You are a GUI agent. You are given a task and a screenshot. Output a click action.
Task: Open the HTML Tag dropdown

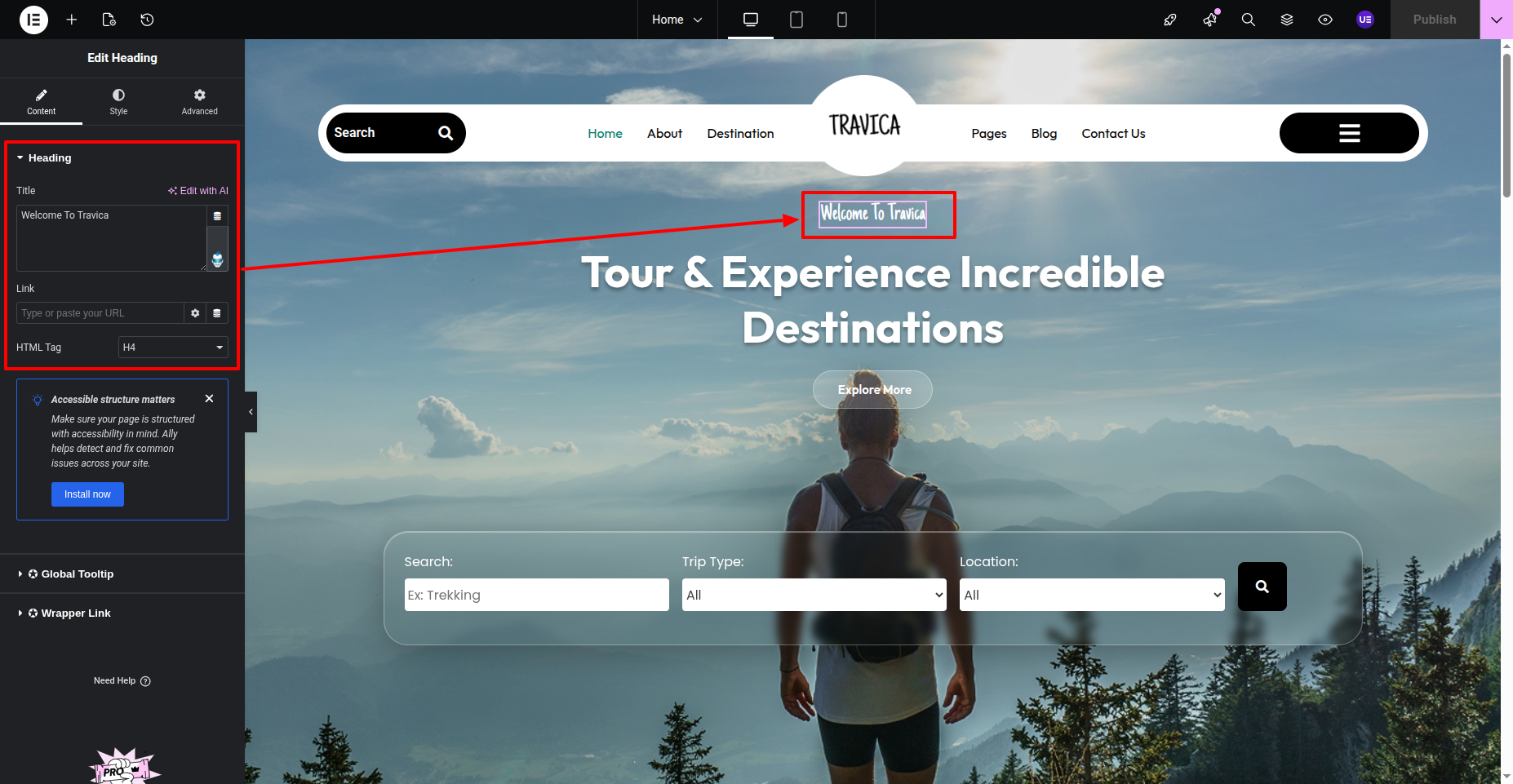coord(172,348)
